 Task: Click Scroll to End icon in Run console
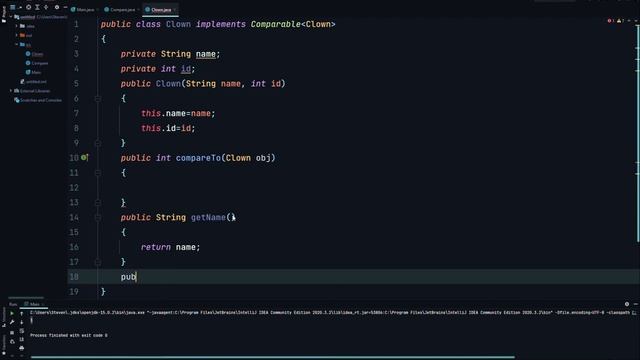[22, 340]
